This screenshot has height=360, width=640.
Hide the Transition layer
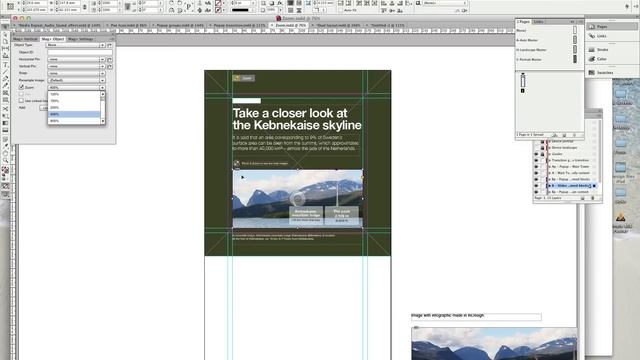tap(536, 160)
